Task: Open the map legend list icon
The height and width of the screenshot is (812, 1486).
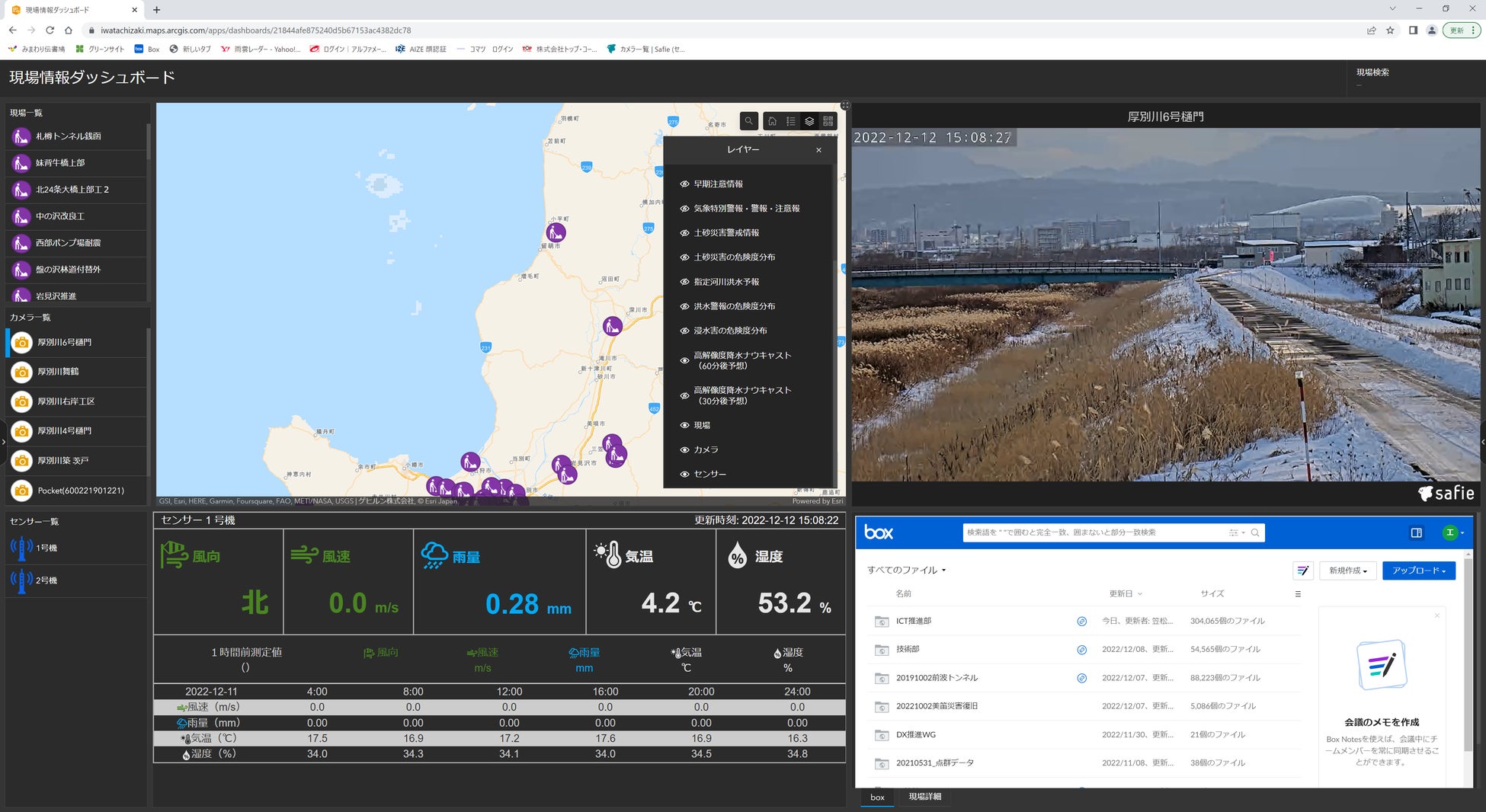Action: [791, 121]
